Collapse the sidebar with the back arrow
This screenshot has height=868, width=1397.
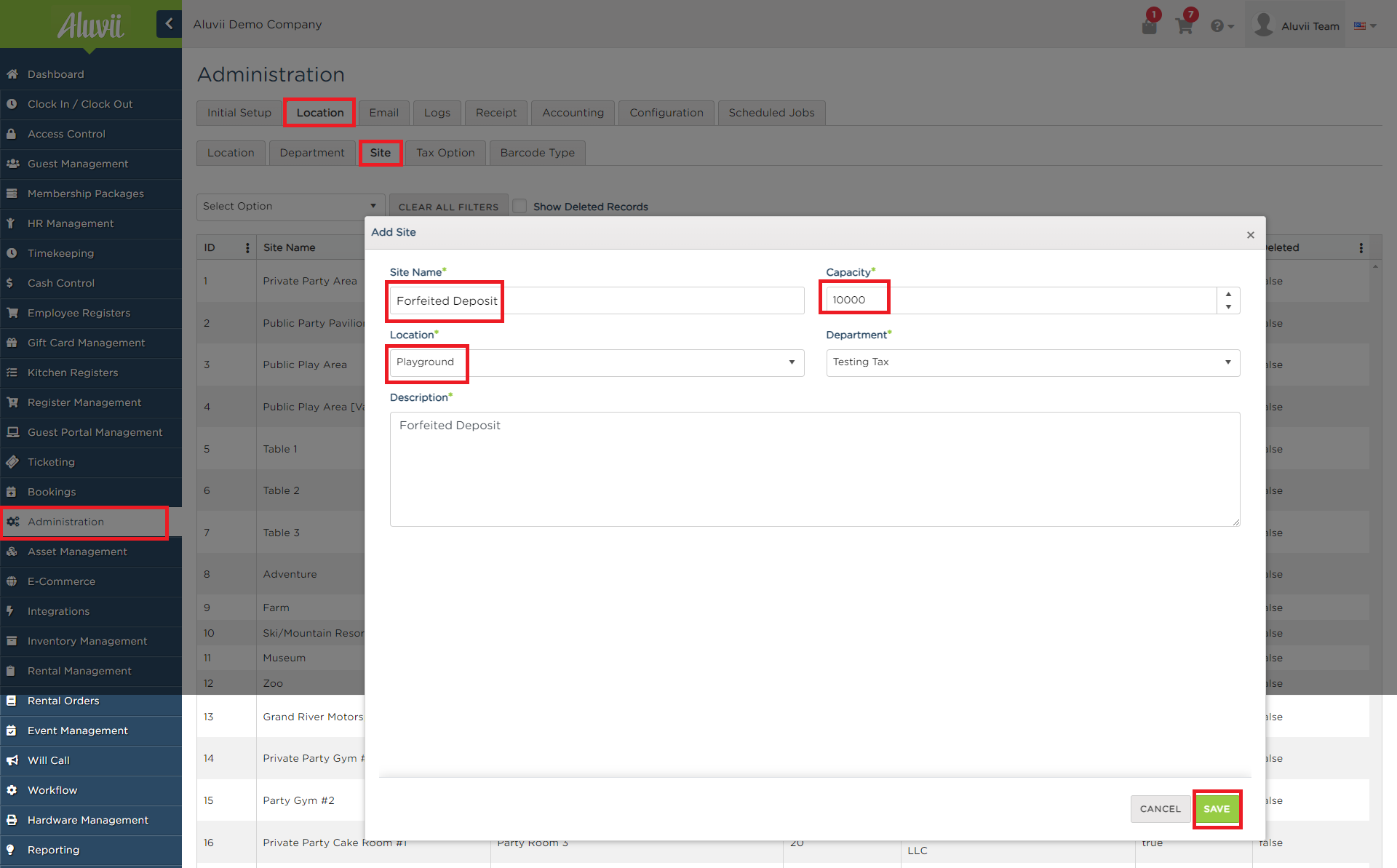[x=169, y=23]
